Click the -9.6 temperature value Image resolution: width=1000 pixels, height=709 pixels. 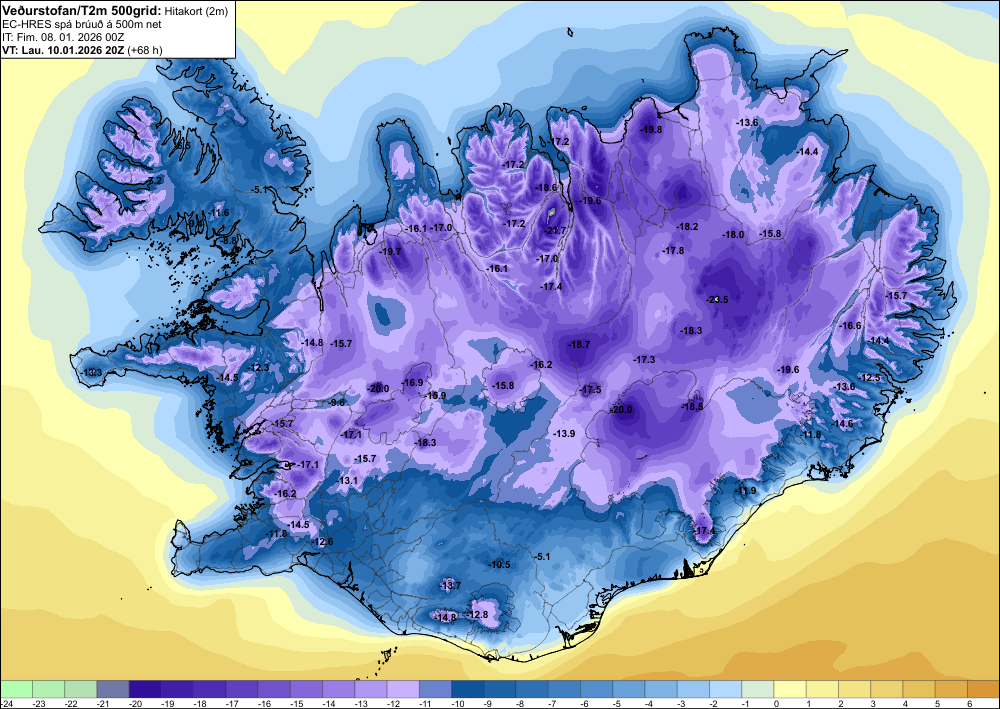(337, 402)
